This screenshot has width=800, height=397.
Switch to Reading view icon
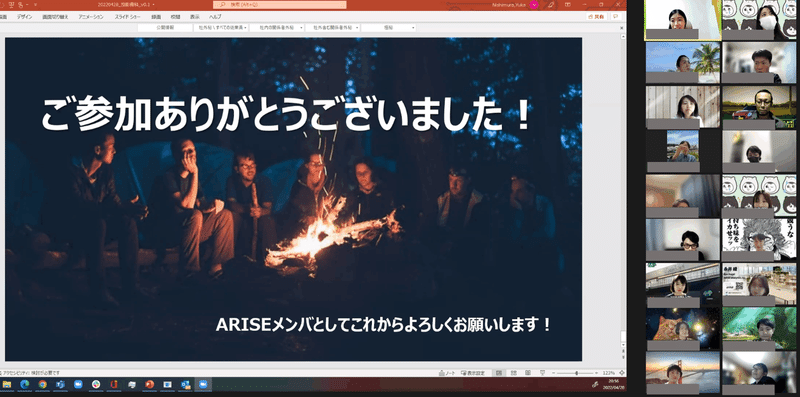click(528, 373)
